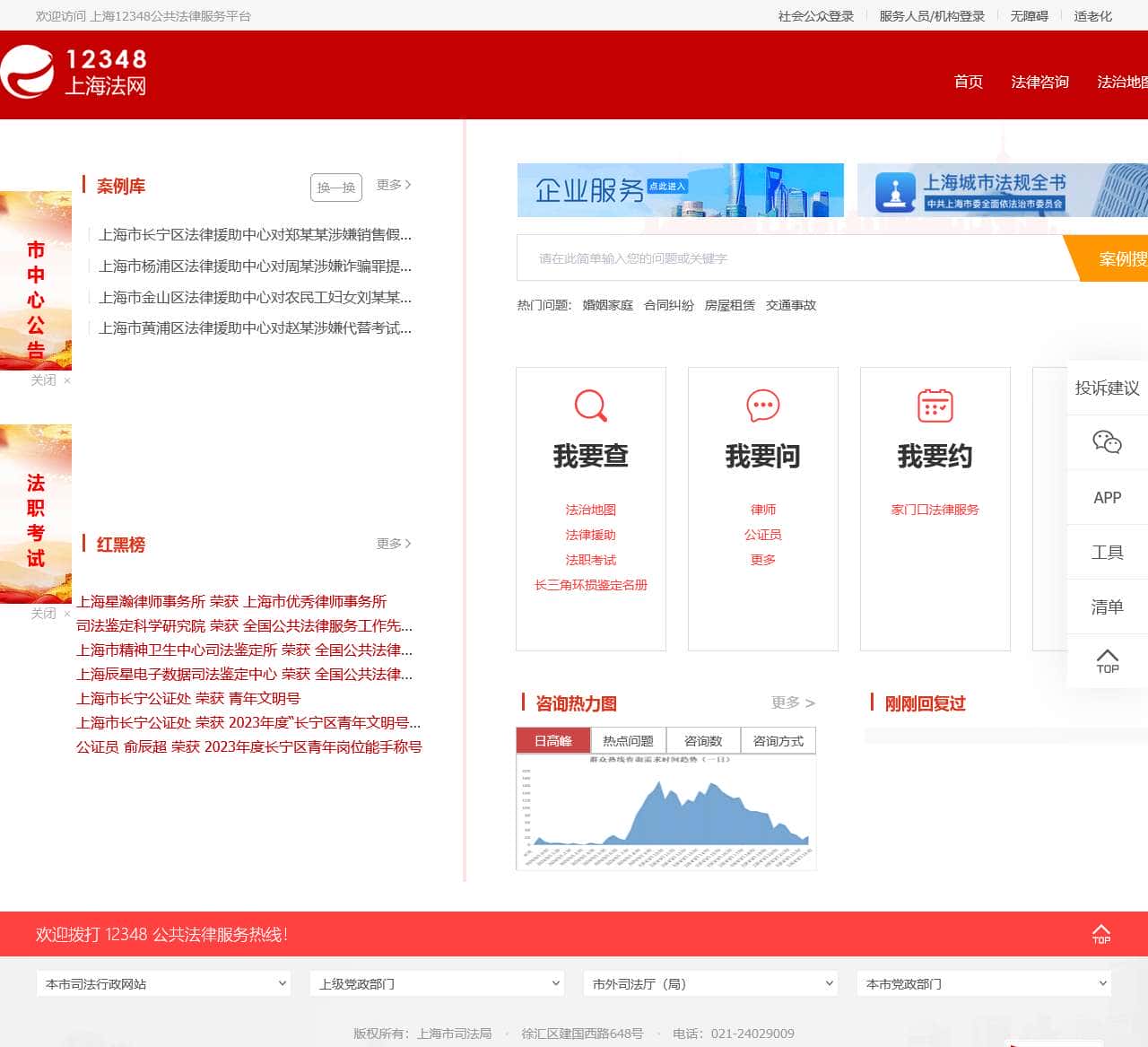The height and width of the screenshot is (1047, 1148).
Task: Expand the 市外司法厅（局） dropdown
Action: coord(709,984)
